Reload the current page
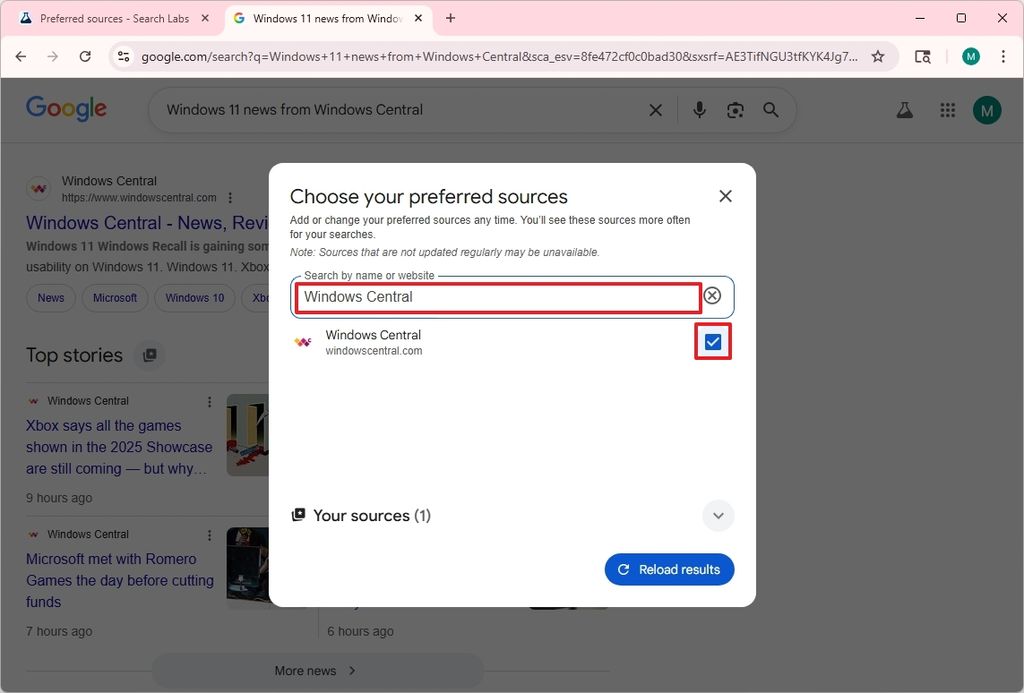The image size is (1024, 693). (x=85, y=57)
